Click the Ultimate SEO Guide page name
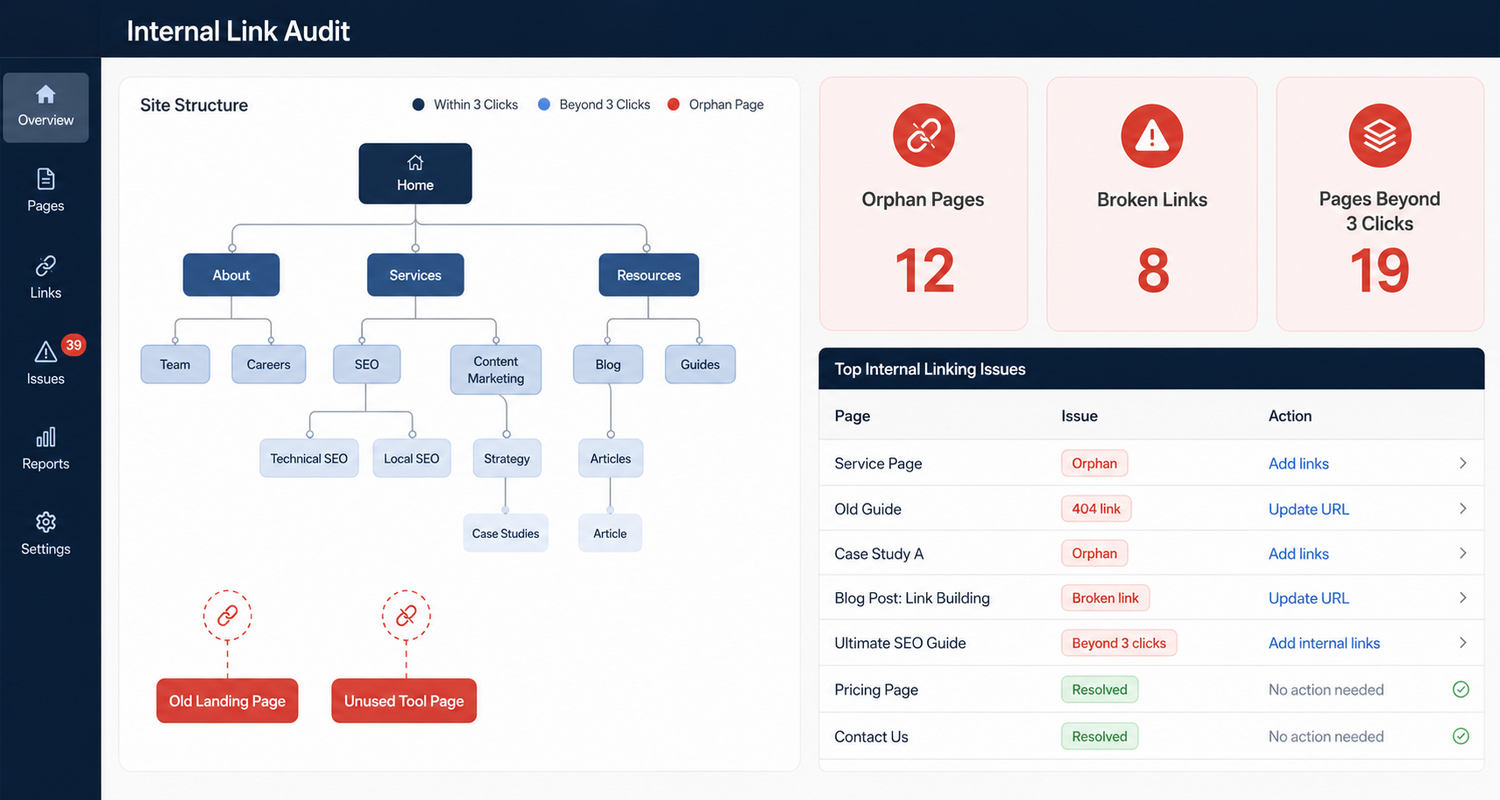The width and height of the screenshot is (1500, 800). click(900, 643)
